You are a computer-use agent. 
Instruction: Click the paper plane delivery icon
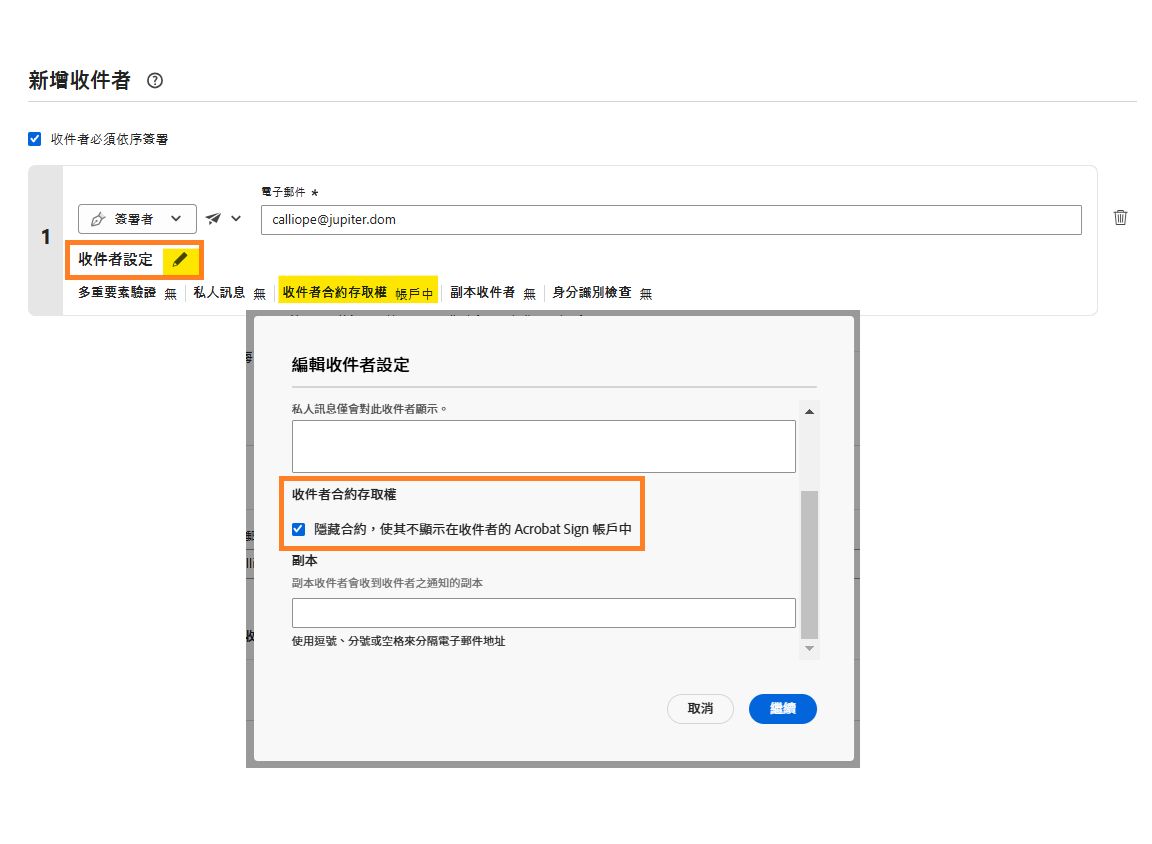213,218
